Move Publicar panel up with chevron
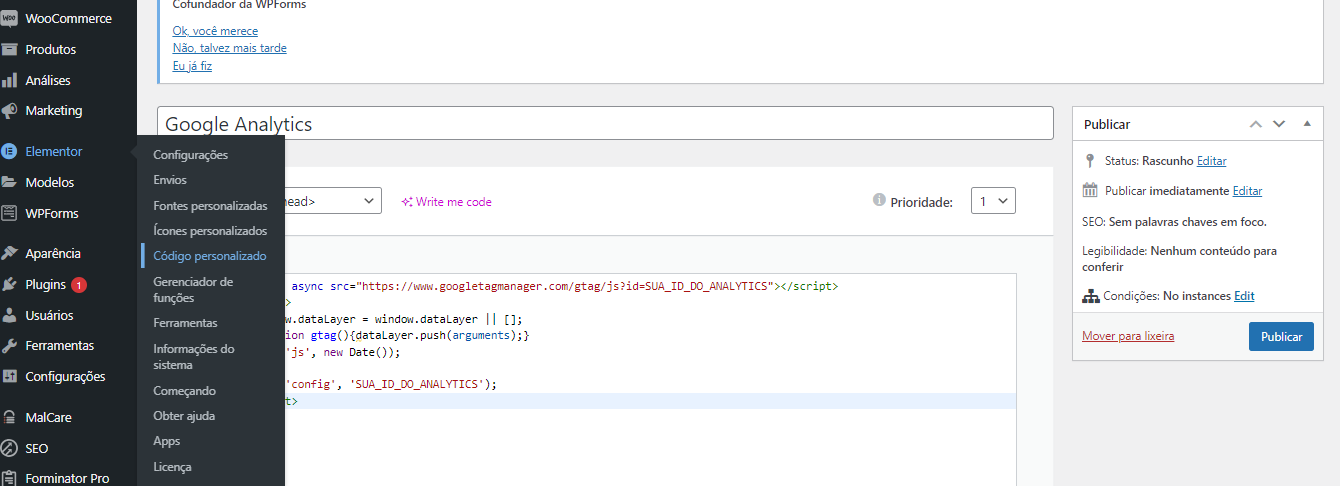 point(1255,124)
